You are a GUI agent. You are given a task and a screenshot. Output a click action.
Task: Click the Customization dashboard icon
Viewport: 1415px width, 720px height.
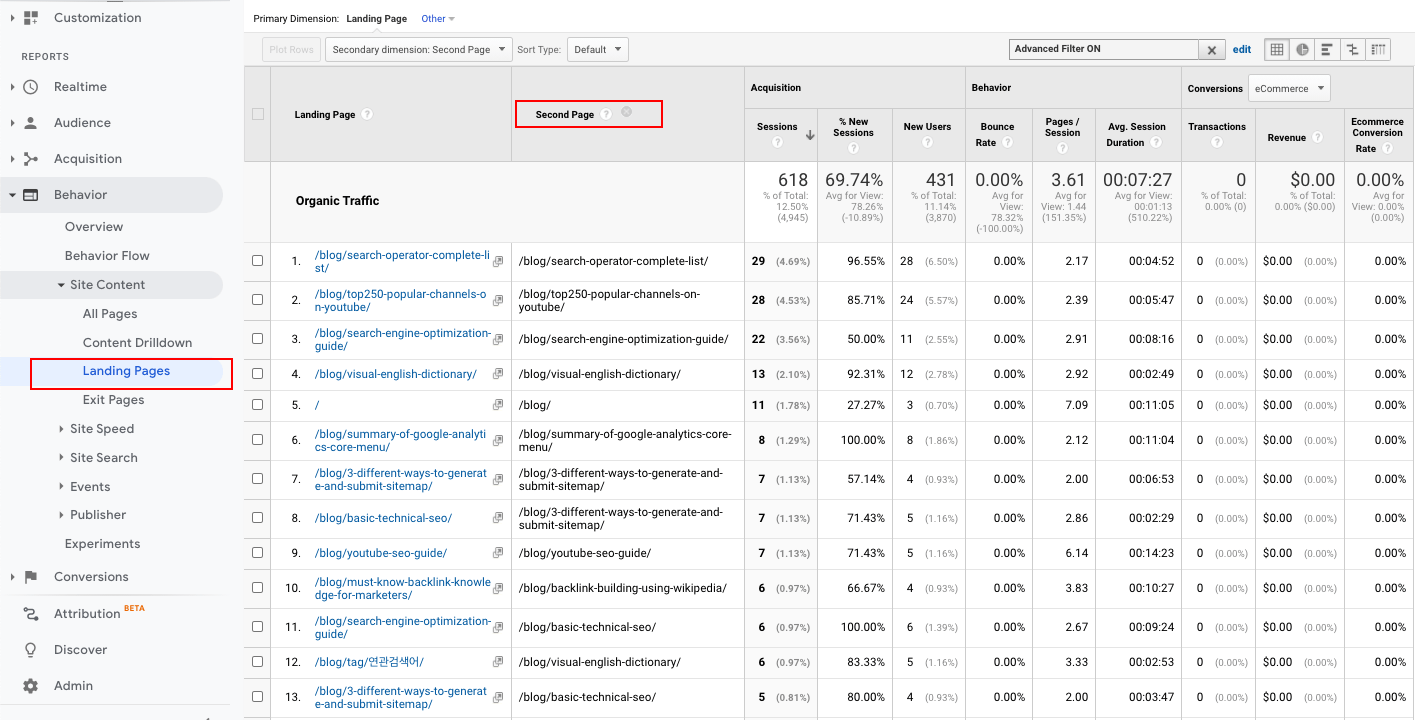[31, 18]
